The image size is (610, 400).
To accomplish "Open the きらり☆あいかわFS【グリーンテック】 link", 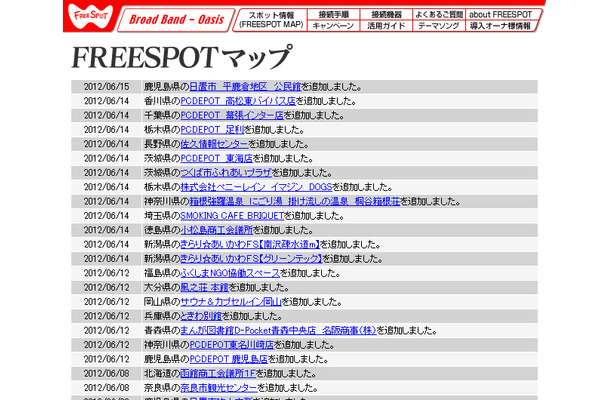I will 251,259.
